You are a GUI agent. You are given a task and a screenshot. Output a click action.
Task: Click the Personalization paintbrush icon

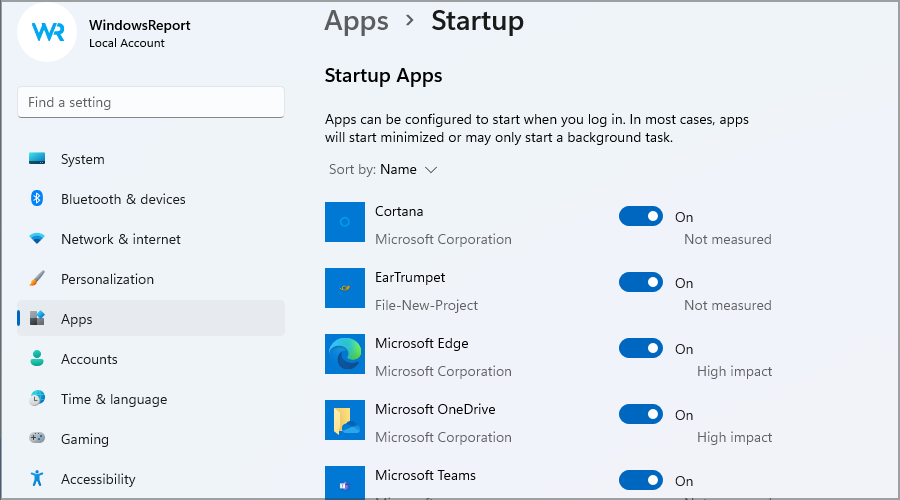[37, 279]
